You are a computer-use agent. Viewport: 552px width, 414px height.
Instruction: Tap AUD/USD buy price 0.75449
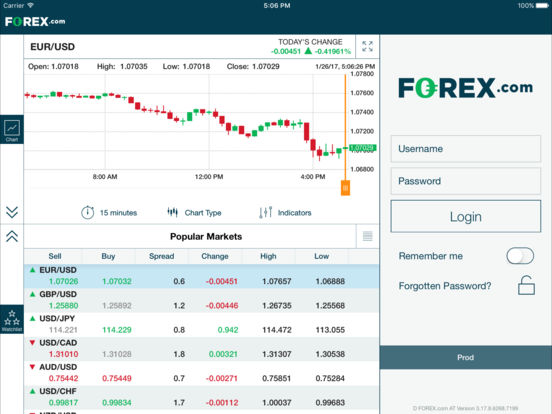[117, 378]
